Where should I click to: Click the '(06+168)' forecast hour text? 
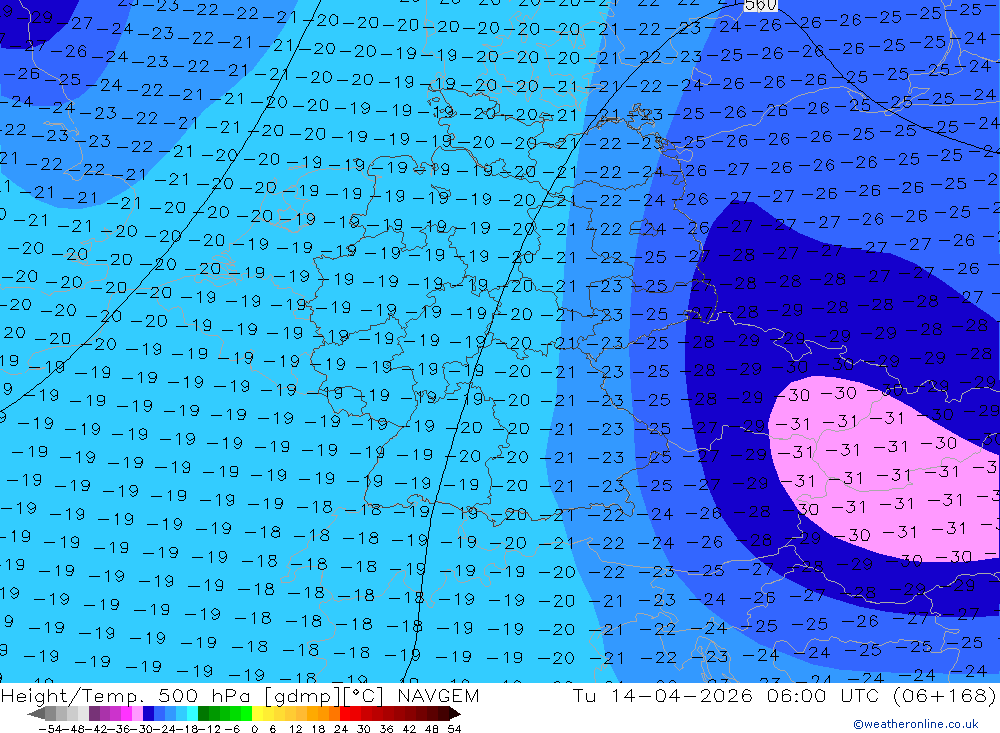coord(944,695)
